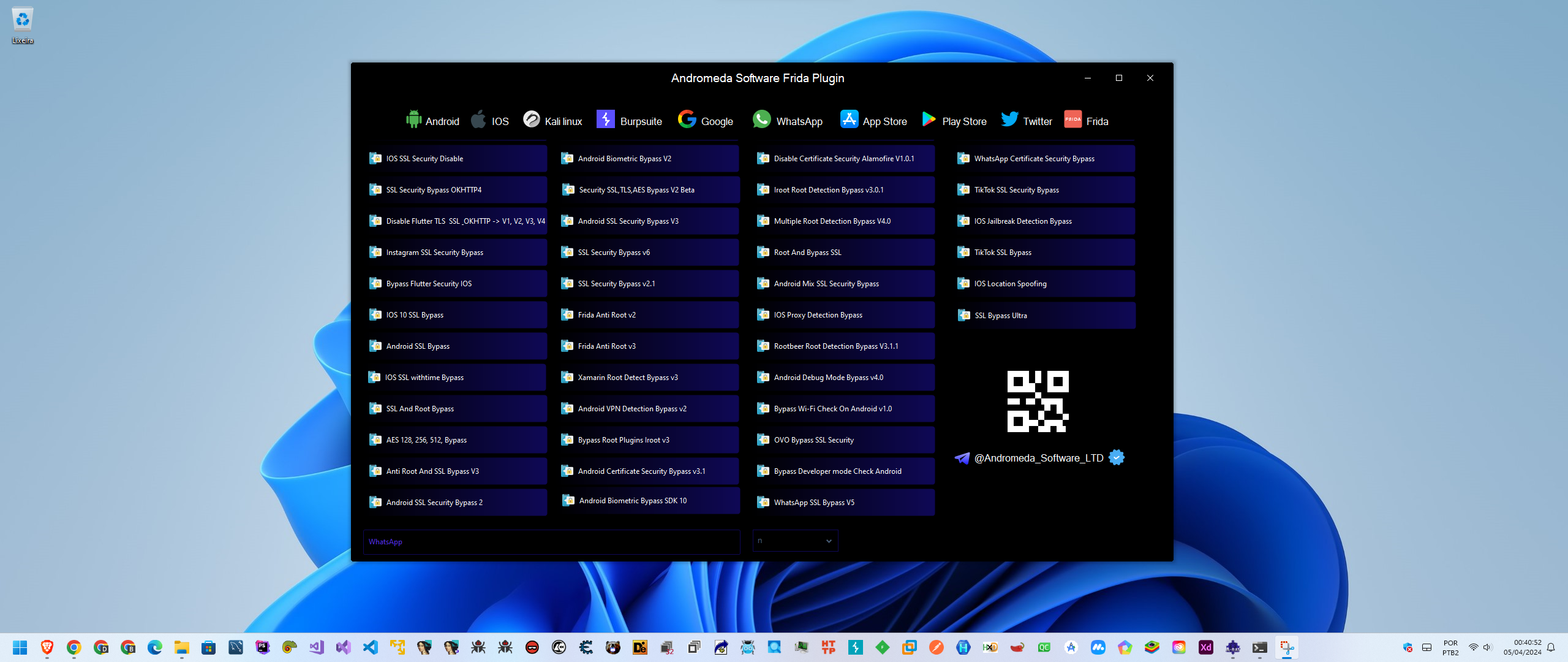
Task: Open the @Andromeda_Software_LTD Telegram link
Action: click(1039, 458)
